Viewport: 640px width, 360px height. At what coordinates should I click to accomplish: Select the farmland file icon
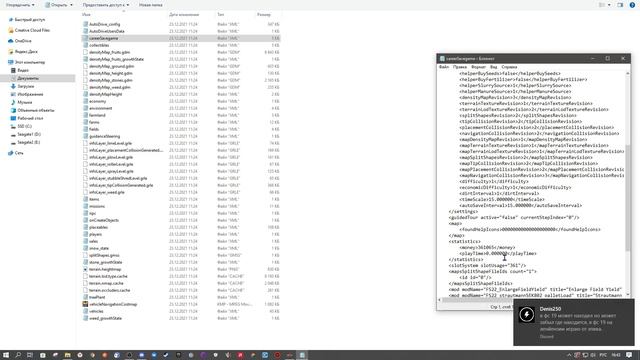(85, 115)
